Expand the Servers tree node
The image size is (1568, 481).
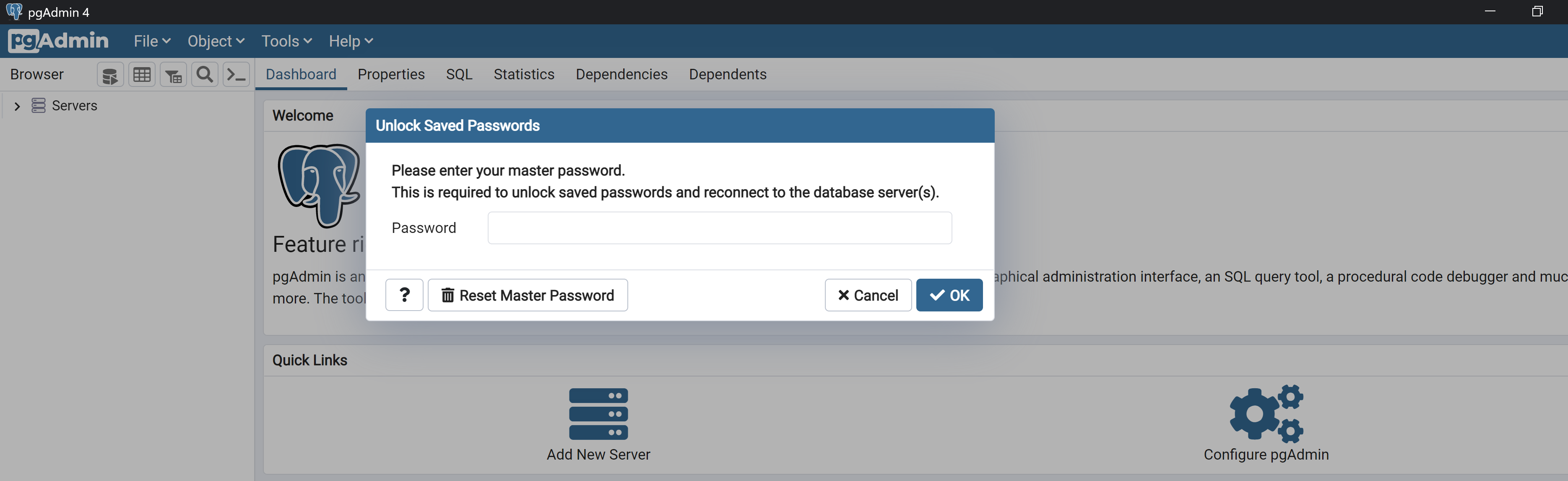pyautogui.click(x=17, y=106)
